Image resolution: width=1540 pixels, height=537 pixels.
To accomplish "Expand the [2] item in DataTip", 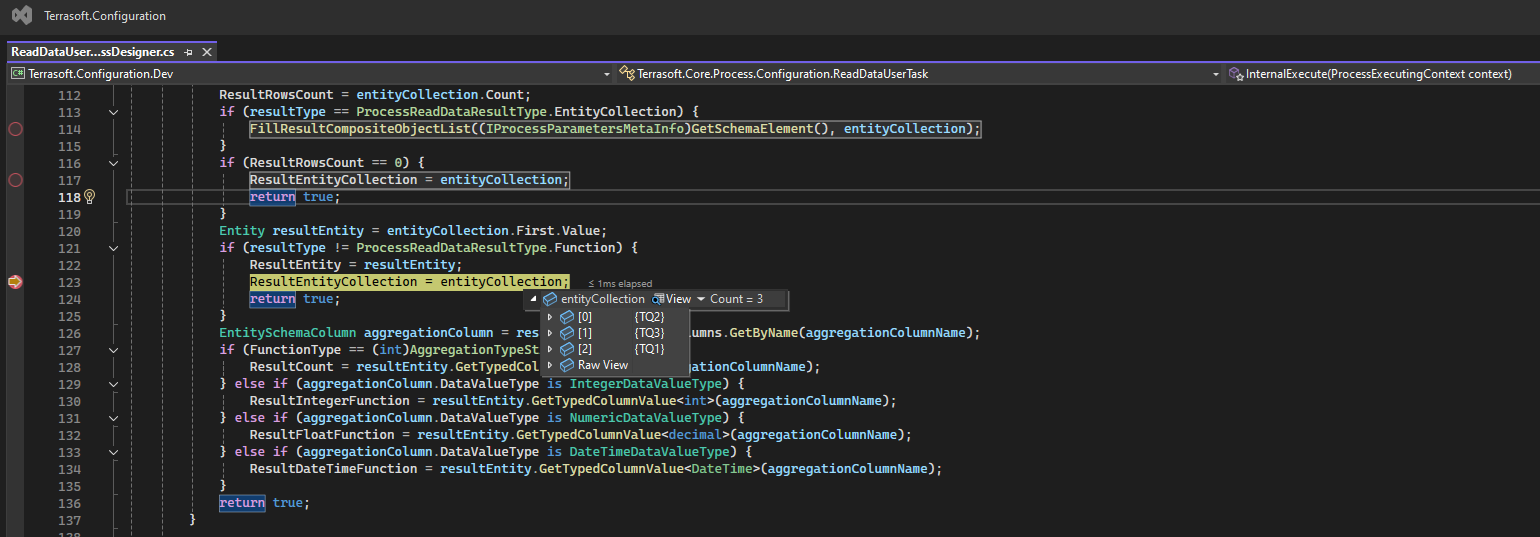I will pos(550,349).
